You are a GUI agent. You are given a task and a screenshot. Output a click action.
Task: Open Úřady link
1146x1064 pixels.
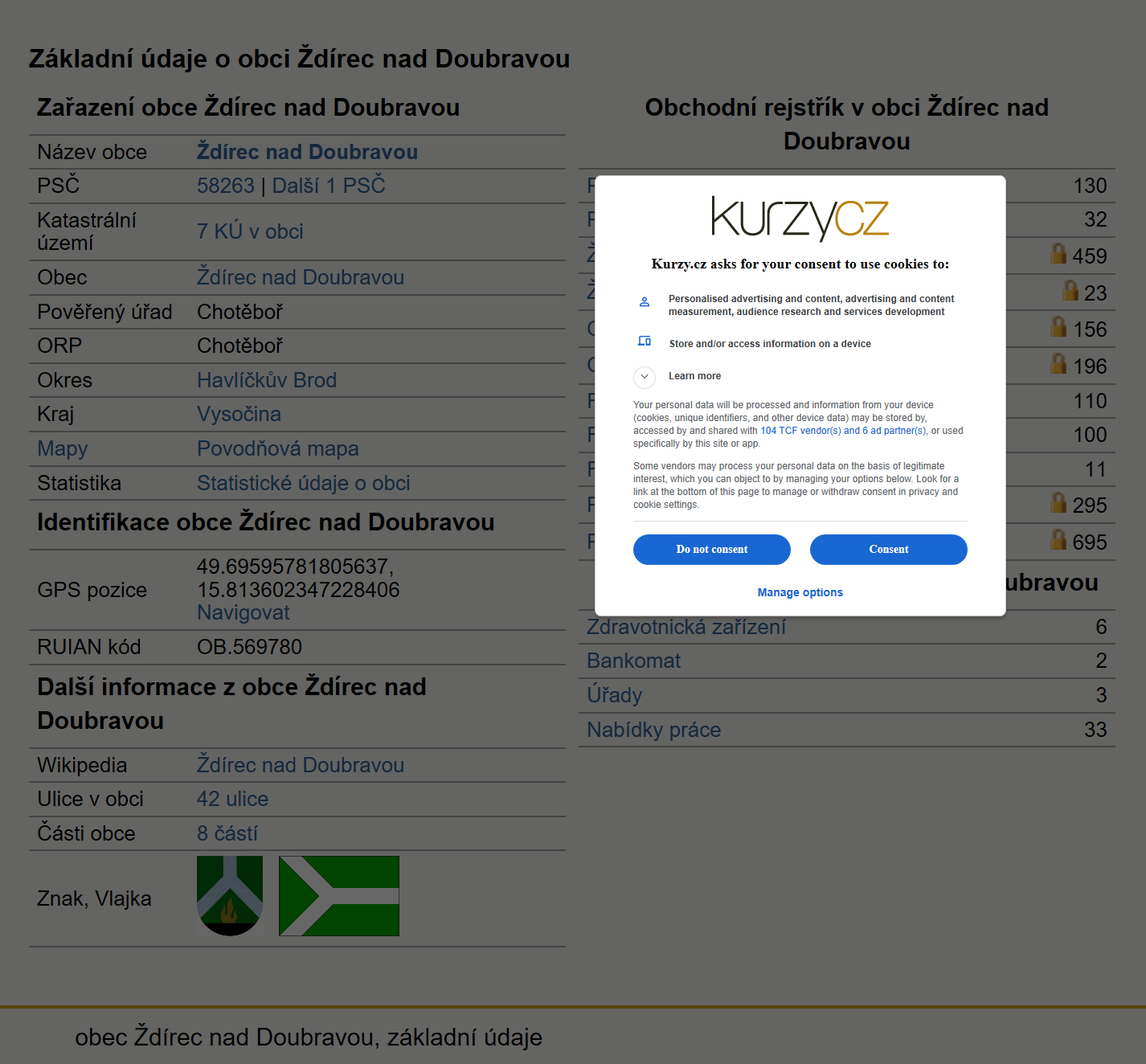(615, 695)
